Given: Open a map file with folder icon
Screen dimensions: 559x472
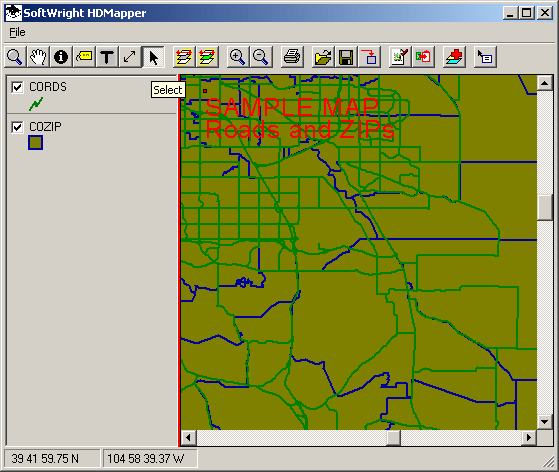Looking at the screenshot, I should [x=323, y=57].
